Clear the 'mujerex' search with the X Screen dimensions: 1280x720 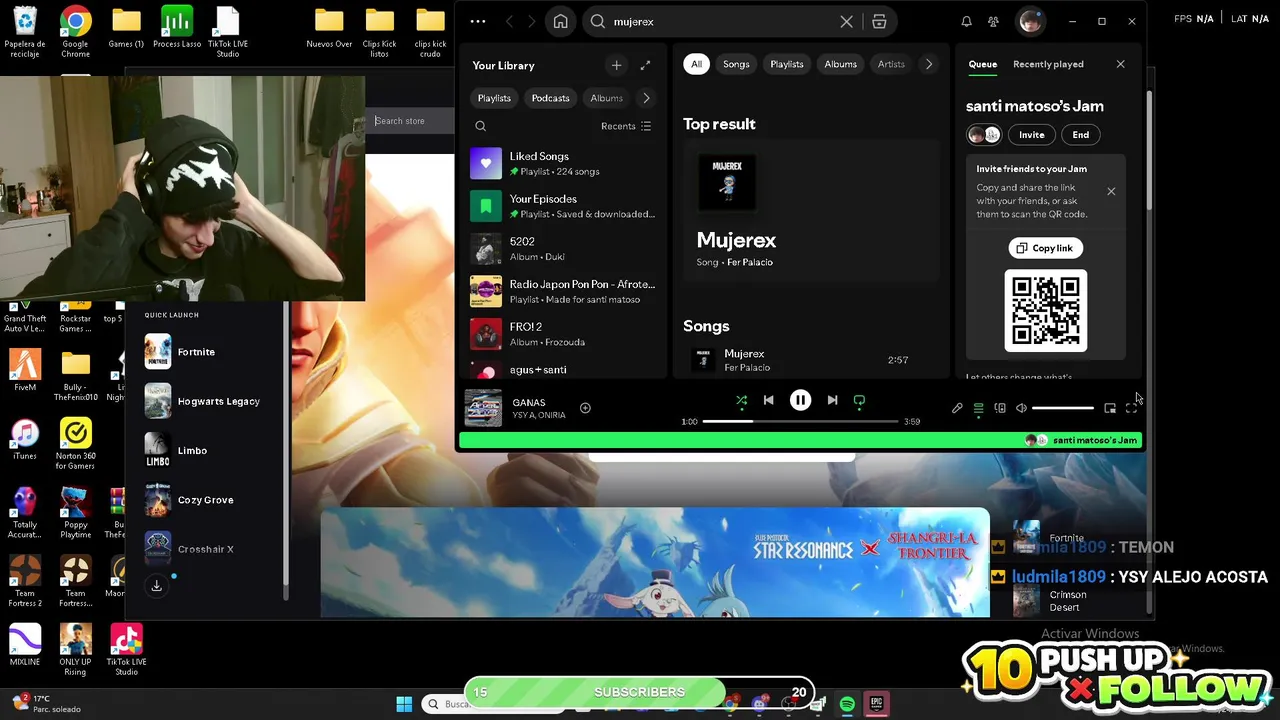pyautogui.click(x=846, y=21)
